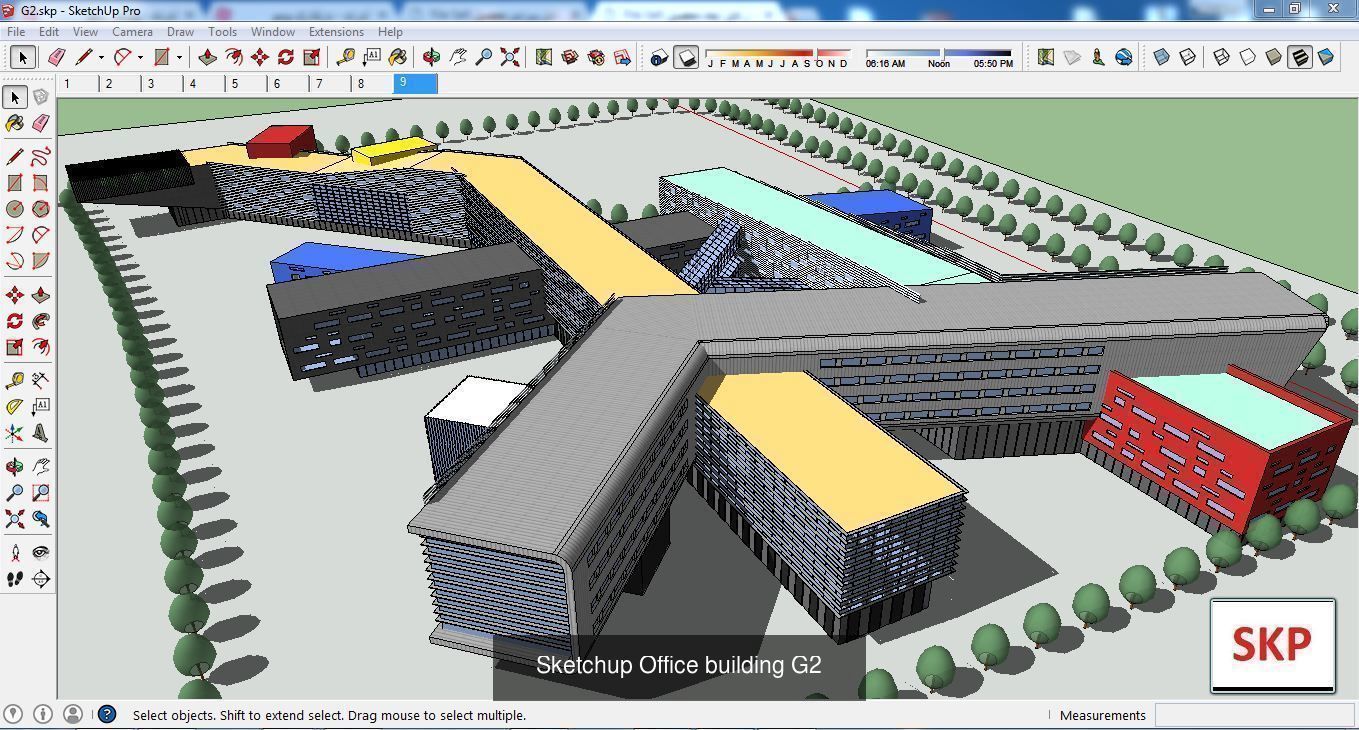Expand the Rectangle shape dropdown arrow
Image resolution: width=1359 pixels, height=730 pixels.
coord(179,58)
